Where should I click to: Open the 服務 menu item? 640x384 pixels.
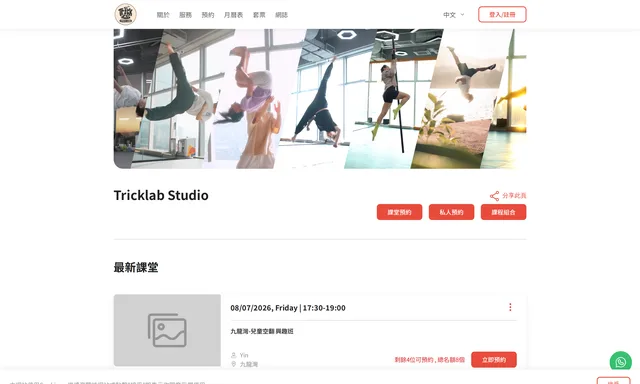pyautogui.click(x=185, y=15)
